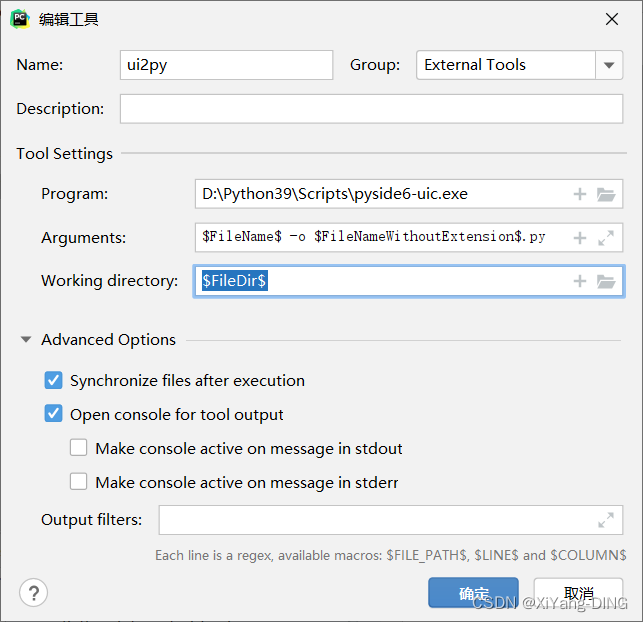This screenshot has height=622, width=643.
Task: Insert macro in Working directory field
Action: [x=580, y=281]
